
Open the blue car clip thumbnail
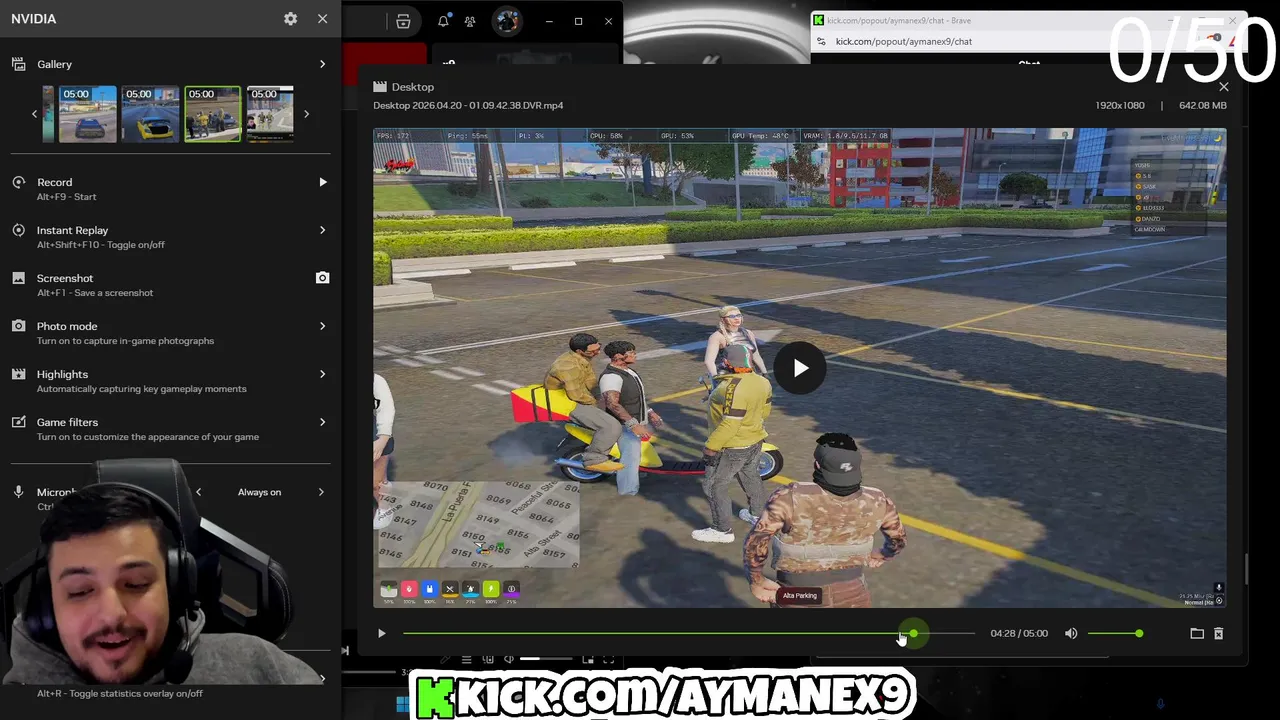point(87,114)
